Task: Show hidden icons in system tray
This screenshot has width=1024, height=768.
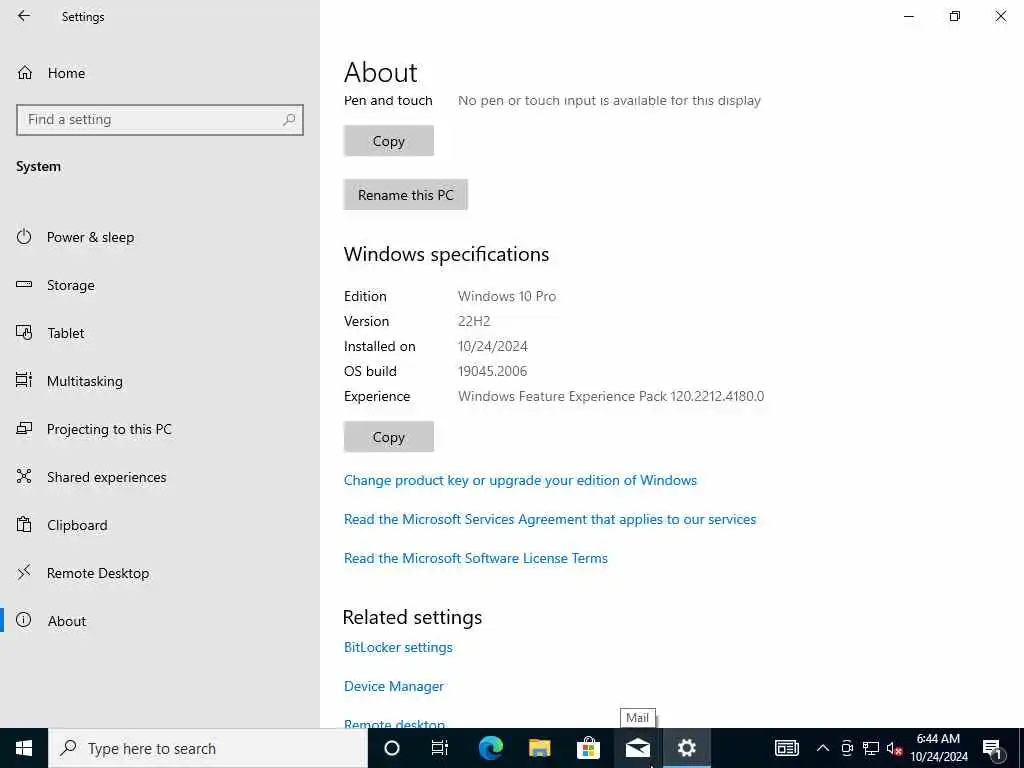Action: click(823, 748)
